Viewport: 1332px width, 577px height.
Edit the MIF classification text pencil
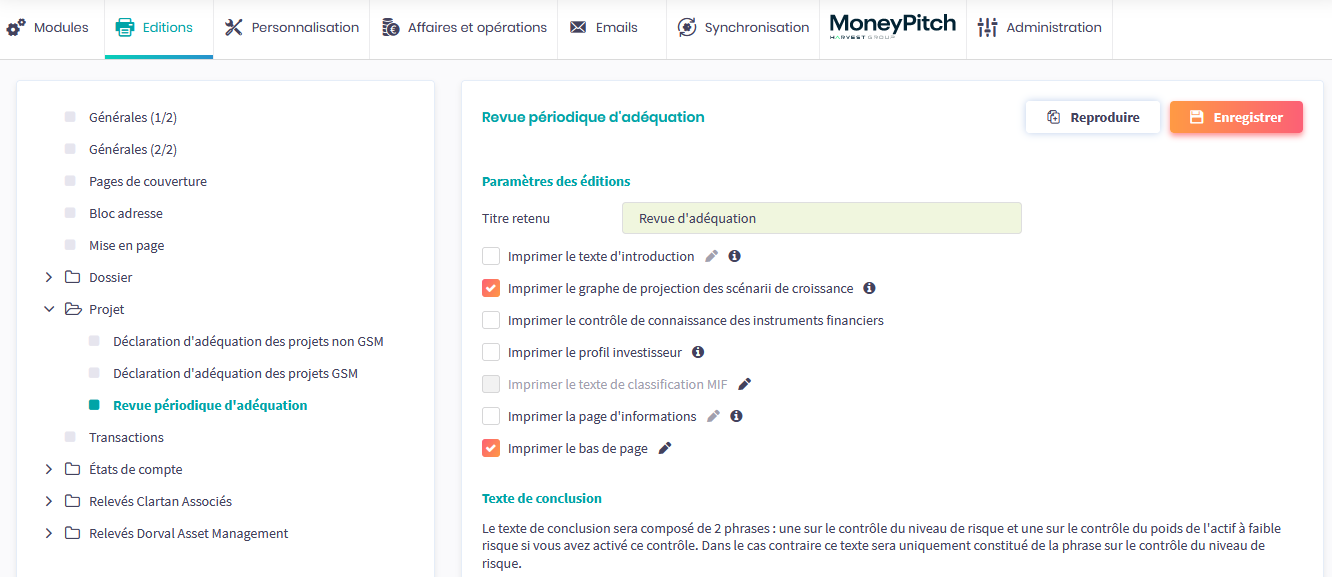click(744, 384)
